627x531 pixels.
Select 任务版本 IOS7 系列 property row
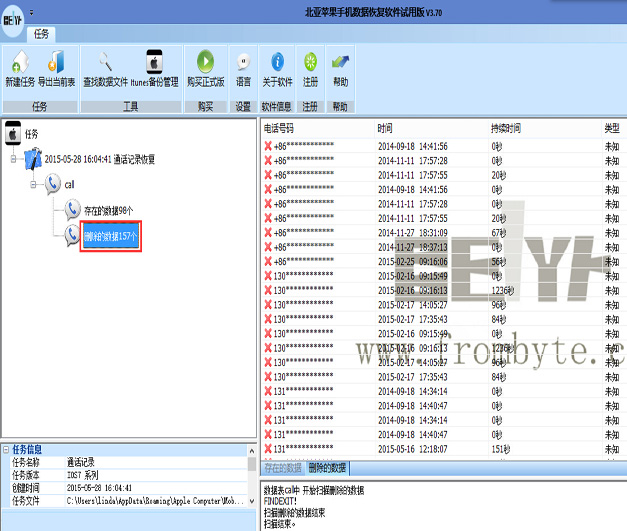pos(129,475)
